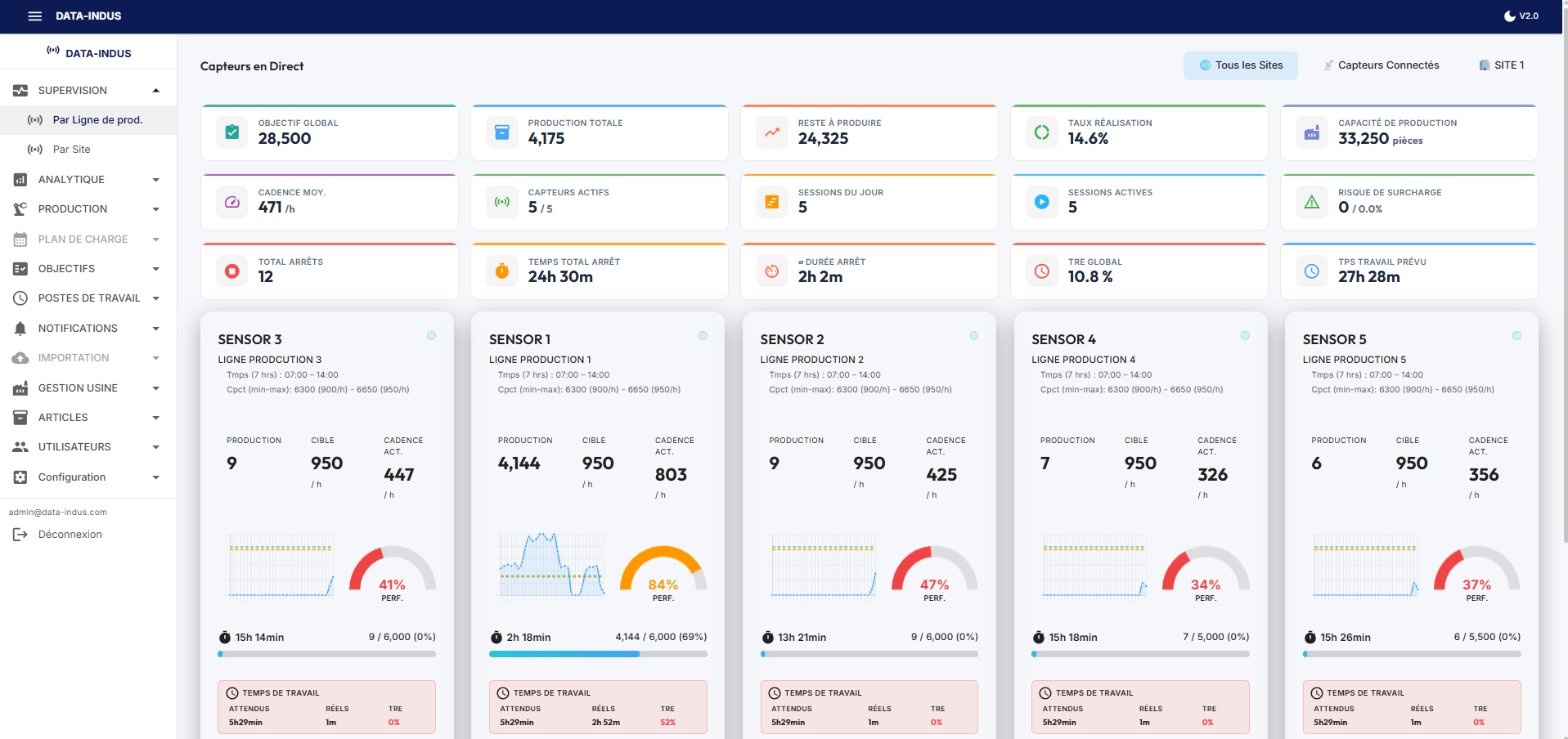Click the Gestion Usine factory icon

pos(20,387)
